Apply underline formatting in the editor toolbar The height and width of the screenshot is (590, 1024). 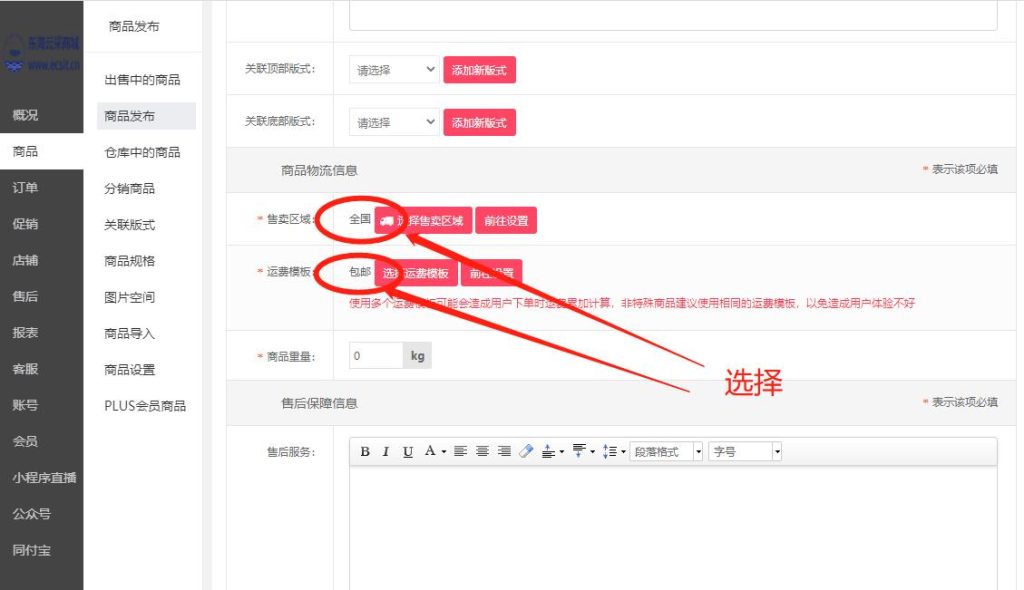pos(408,450)
